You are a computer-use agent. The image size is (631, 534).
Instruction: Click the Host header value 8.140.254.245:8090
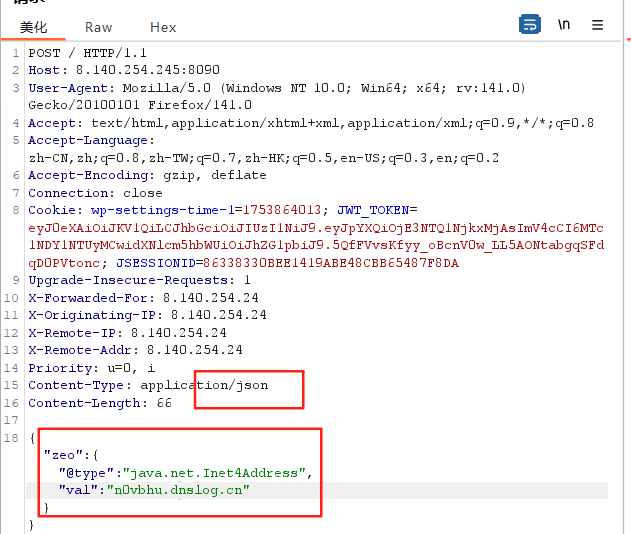148,70
